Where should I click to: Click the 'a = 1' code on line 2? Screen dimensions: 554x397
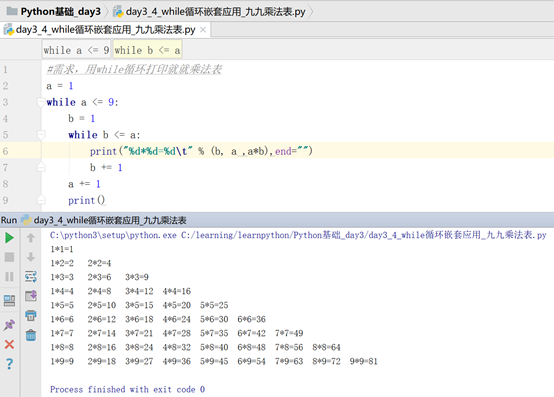(60, 86)
